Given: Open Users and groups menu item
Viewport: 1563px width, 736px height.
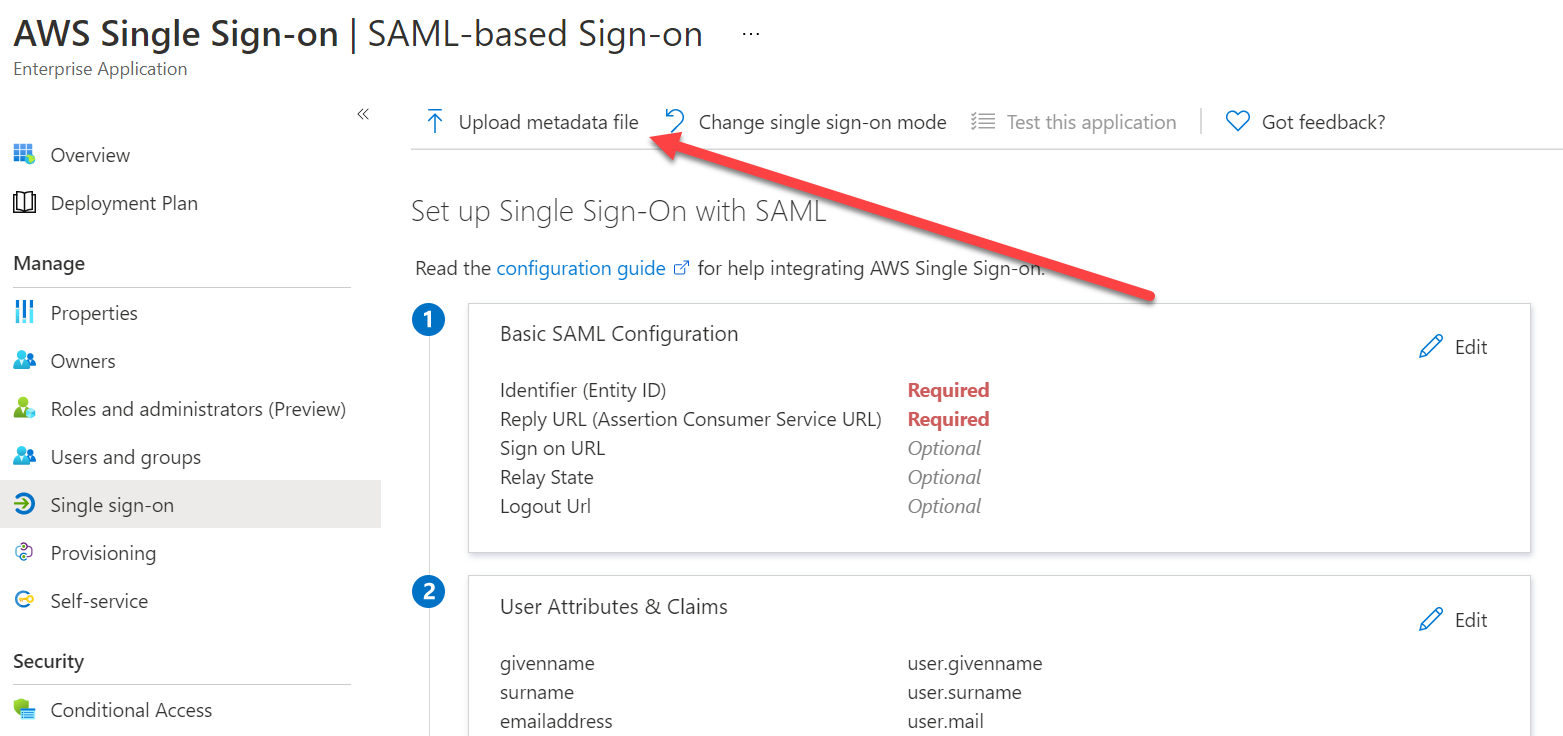Looking at the screenshot, I should (x=125, y=457).
